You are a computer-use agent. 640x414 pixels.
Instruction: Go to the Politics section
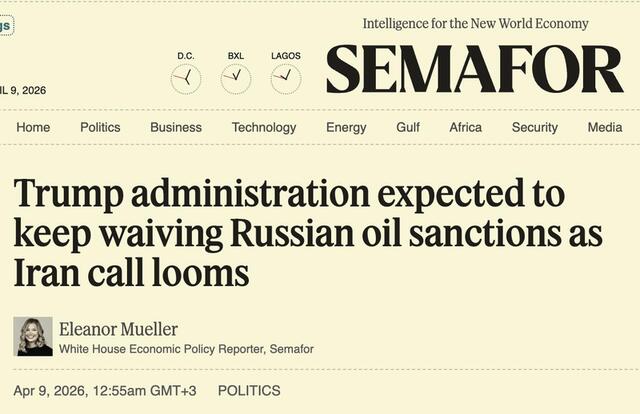click(x=100, y=127)
